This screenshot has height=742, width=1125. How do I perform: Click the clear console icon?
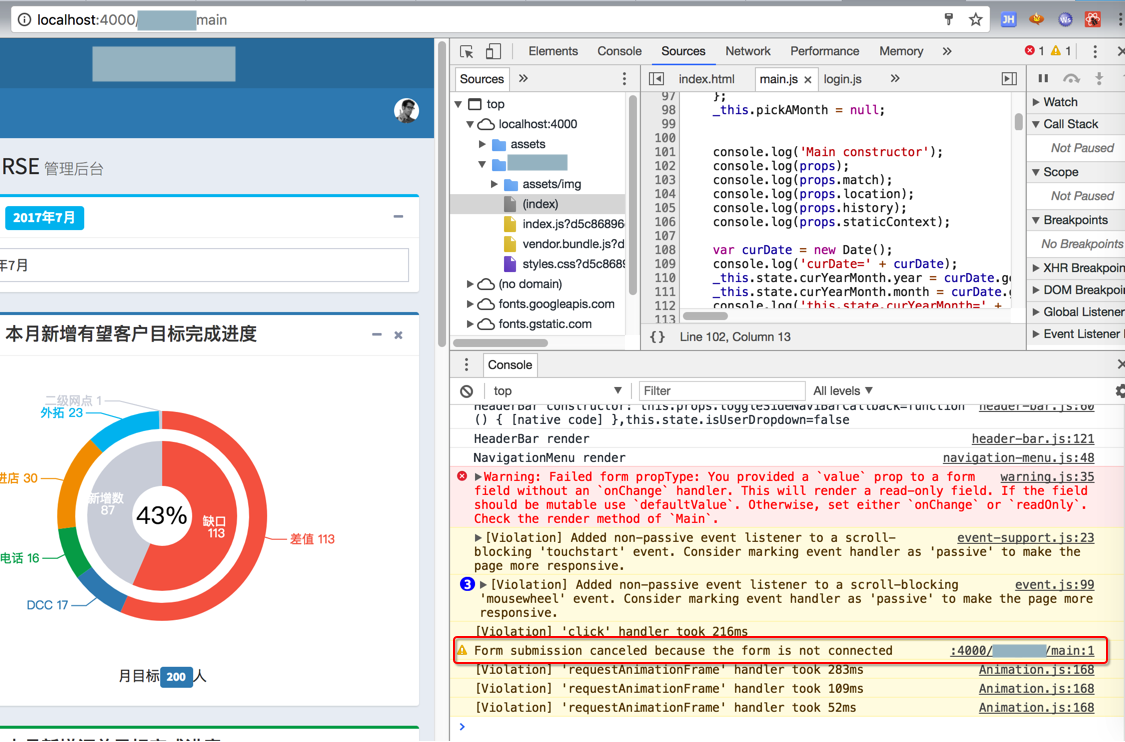click(467, 391)
